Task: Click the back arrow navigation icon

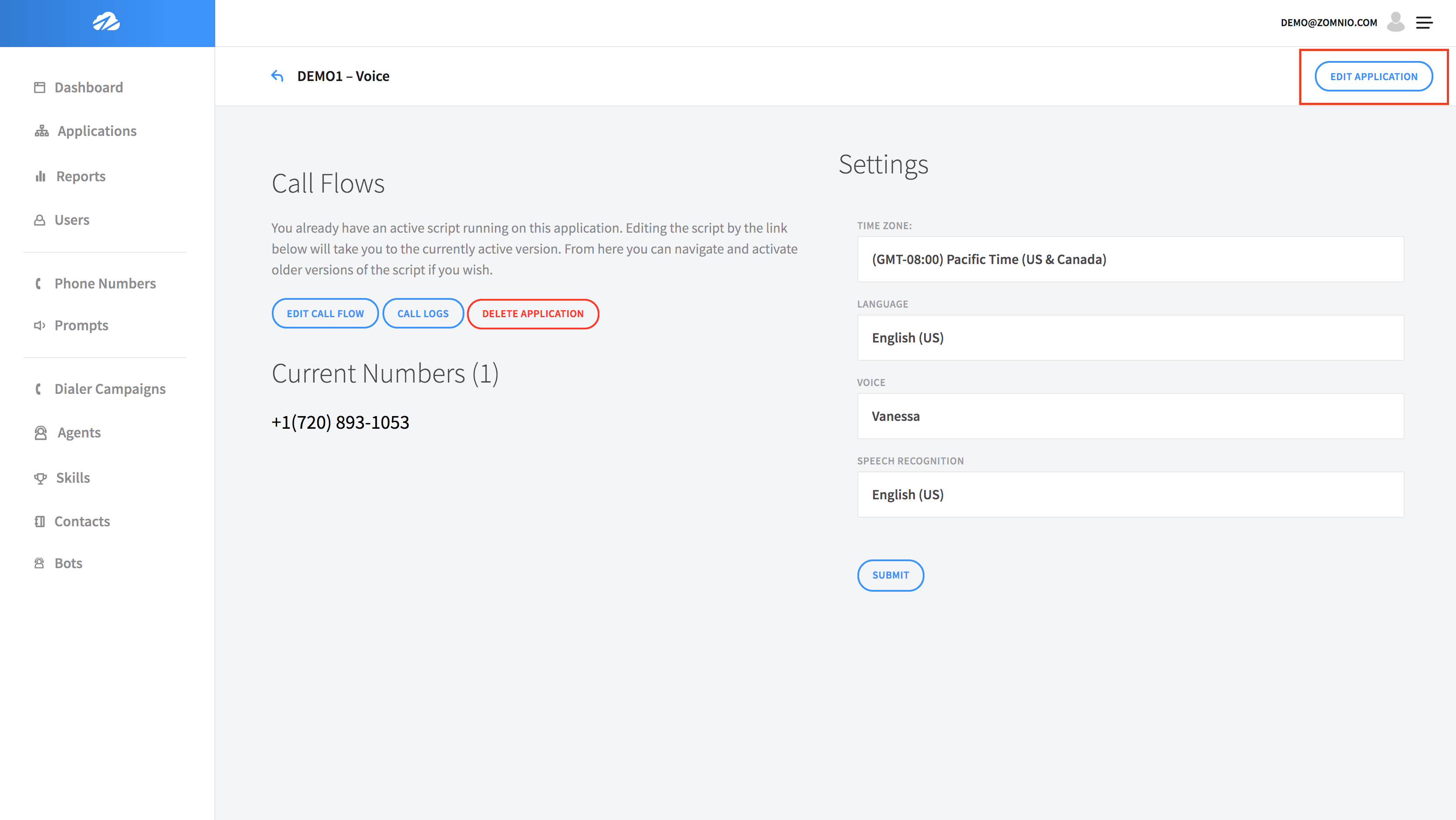Action: (279, 76)
